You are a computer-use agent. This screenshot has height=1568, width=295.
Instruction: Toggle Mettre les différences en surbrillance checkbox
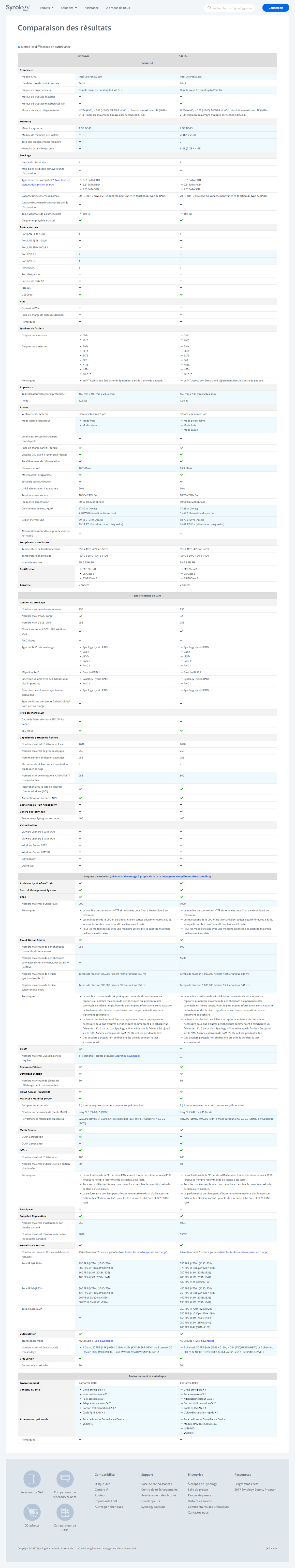click(19, 47)
